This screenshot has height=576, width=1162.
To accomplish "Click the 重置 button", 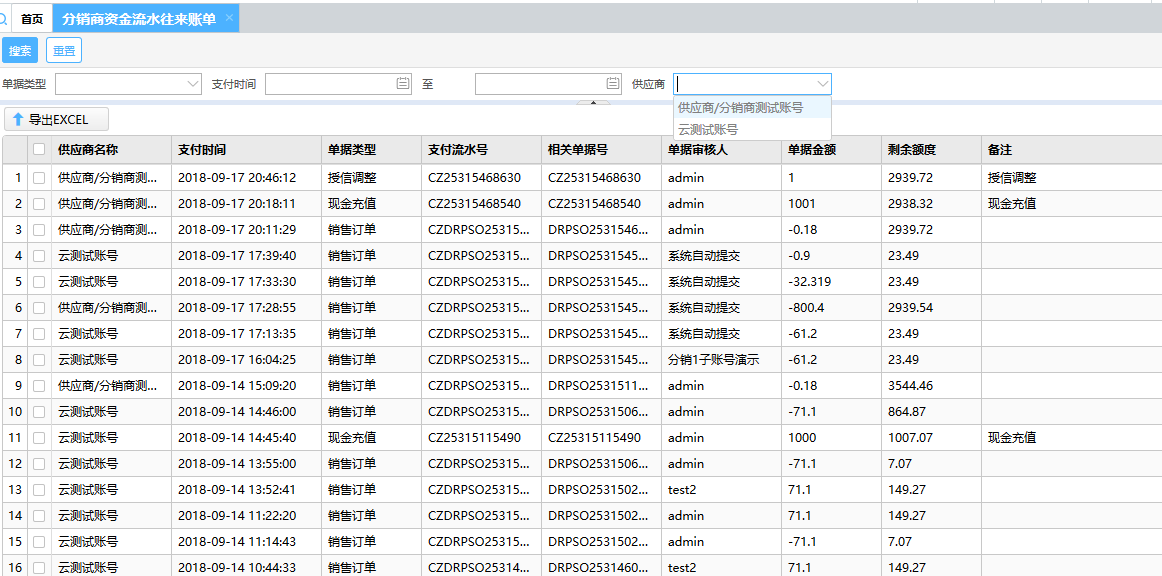I will coord(64,50).
